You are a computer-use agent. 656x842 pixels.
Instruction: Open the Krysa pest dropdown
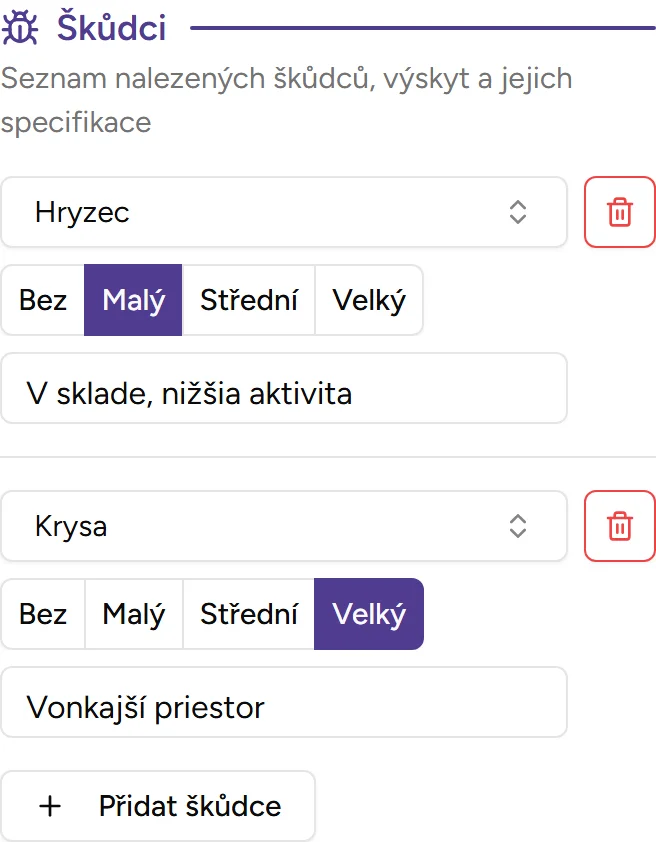(284, 526)
